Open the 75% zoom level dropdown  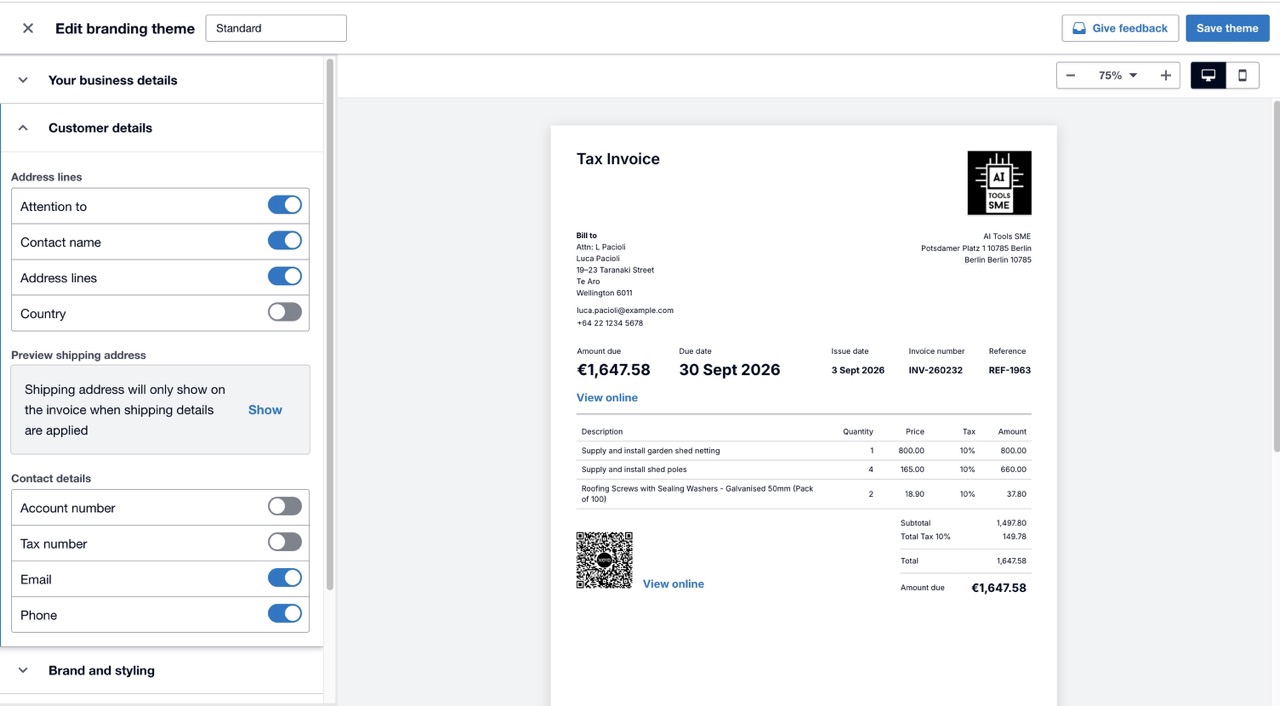(1118, 76)
